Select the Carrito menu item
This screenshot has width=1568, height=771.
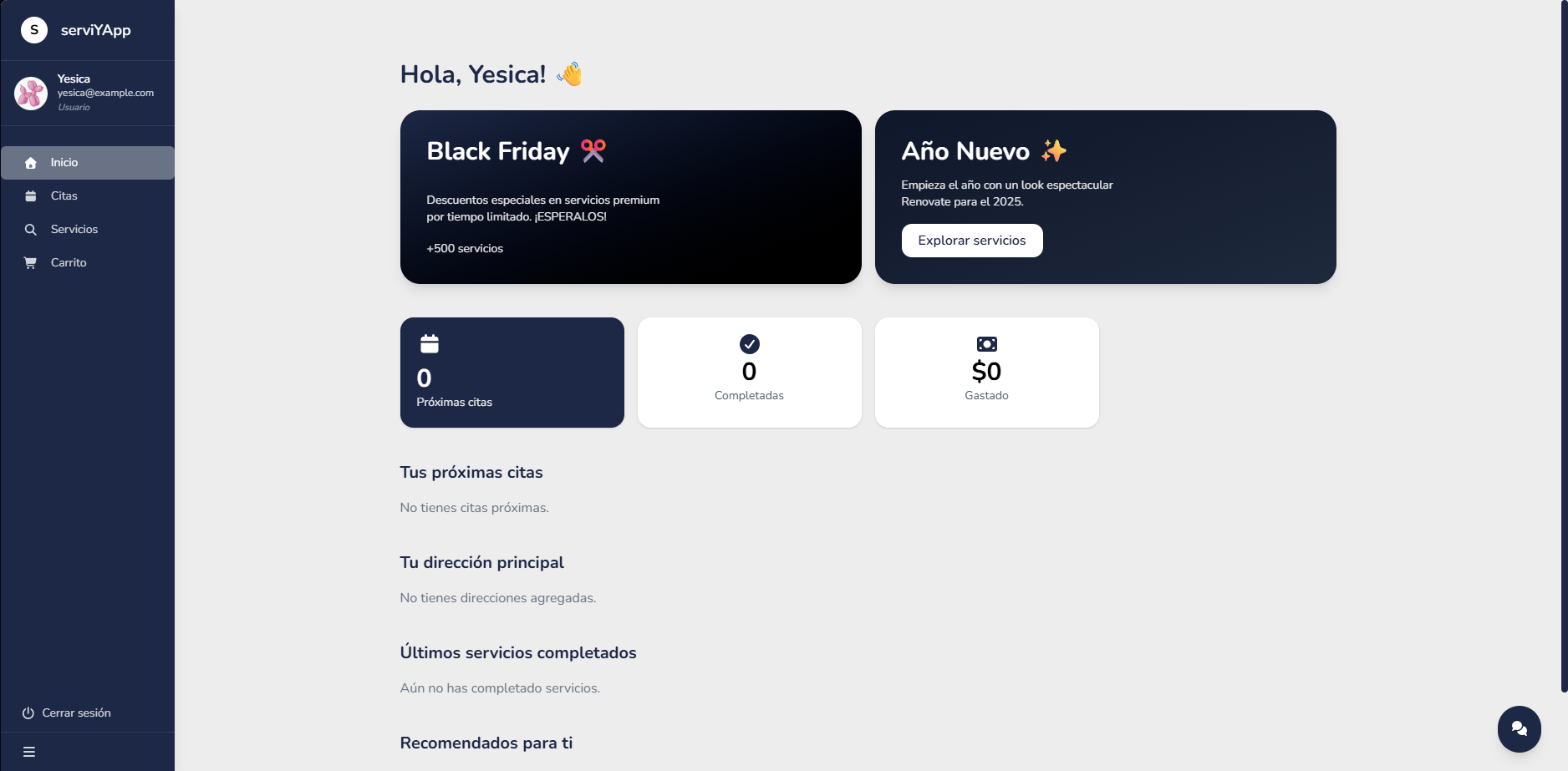point(69,263)
